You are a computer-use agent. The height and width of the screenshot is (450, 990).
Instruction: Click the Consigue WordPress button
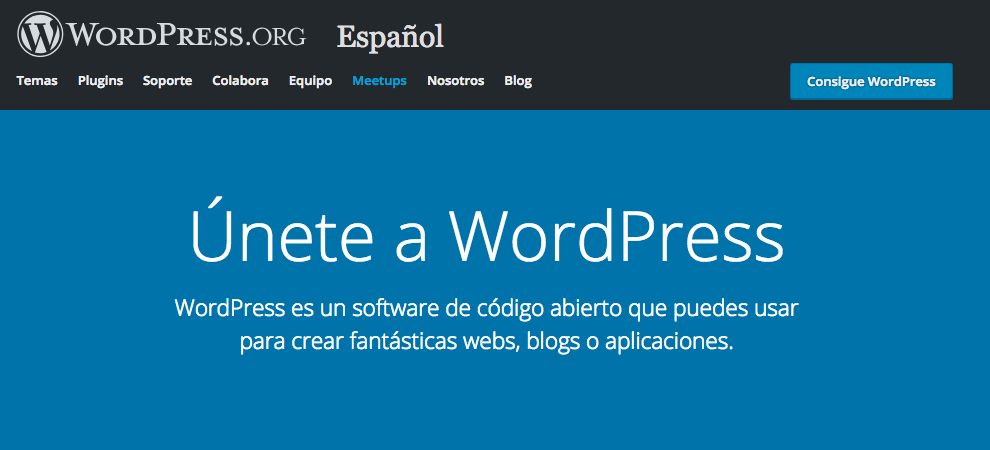point(871,81)
